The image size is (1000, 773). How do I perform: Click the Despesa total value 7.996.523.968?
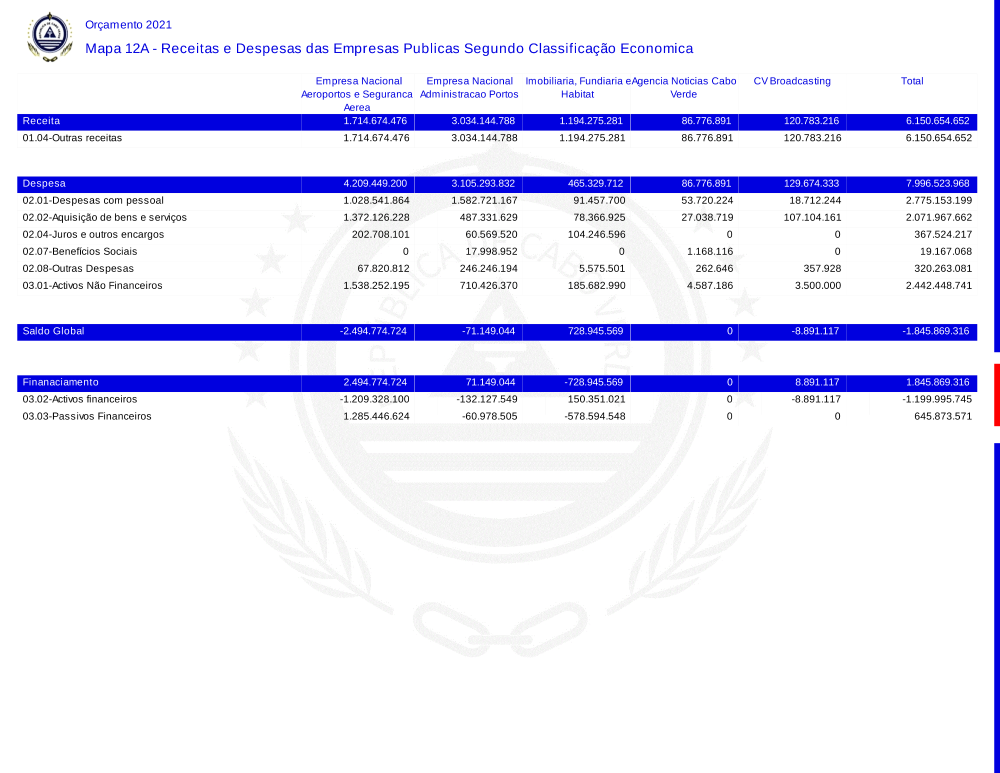(937, 184)
